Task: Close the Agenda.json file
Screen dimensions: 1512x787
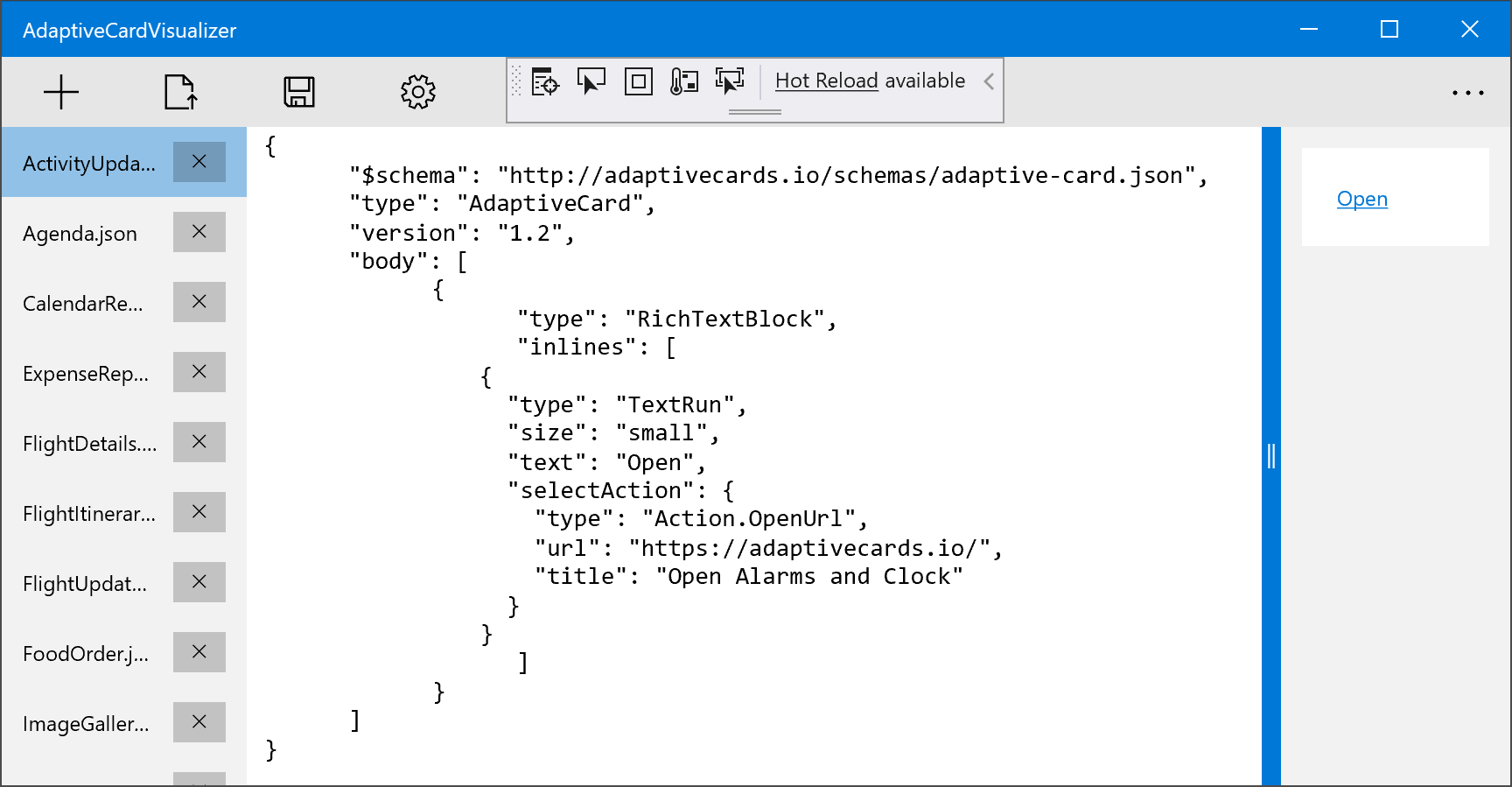Action: 199,232
